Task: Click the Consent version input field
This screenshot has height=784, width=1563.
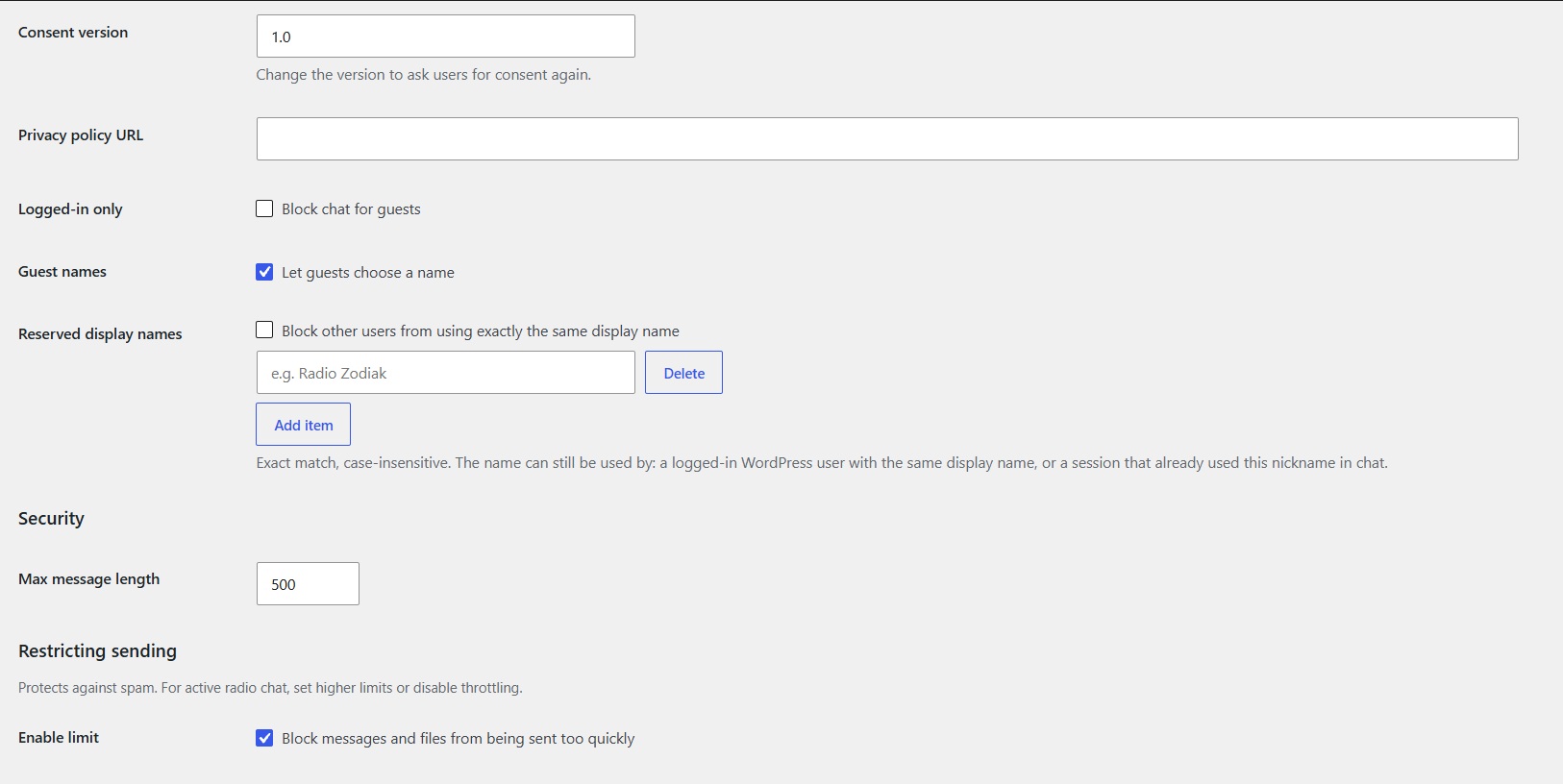Action: [445, 37]
